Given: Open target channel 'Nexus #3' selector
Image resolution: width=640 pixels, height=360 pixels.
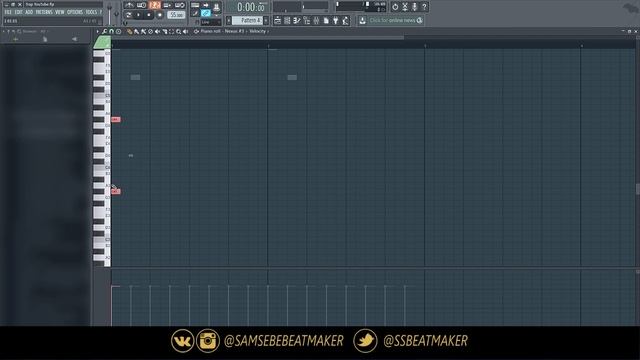Looking at the screenshot, I should pos(234,31).
